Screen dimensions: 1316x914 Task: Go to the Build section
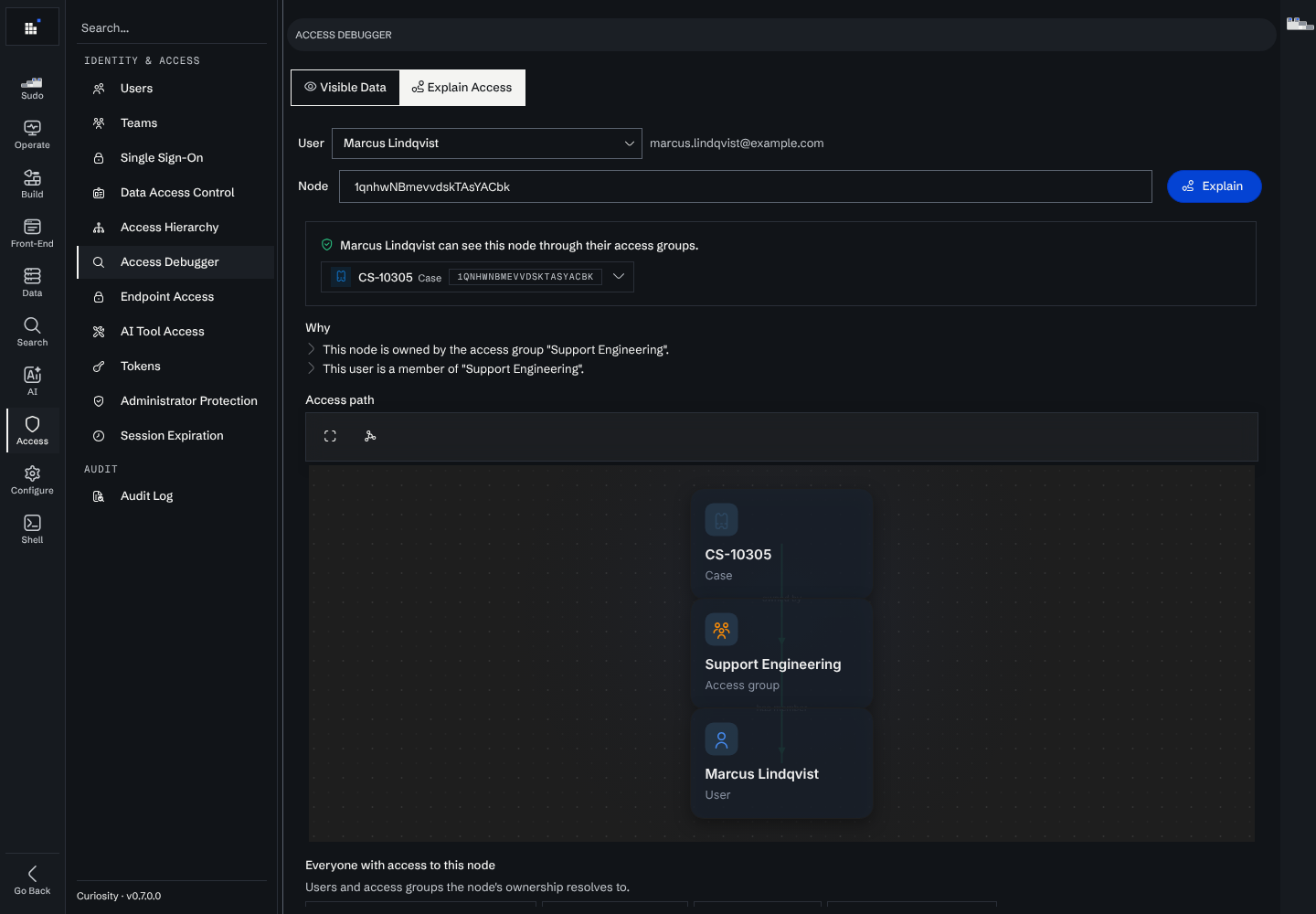coord(32,185)
